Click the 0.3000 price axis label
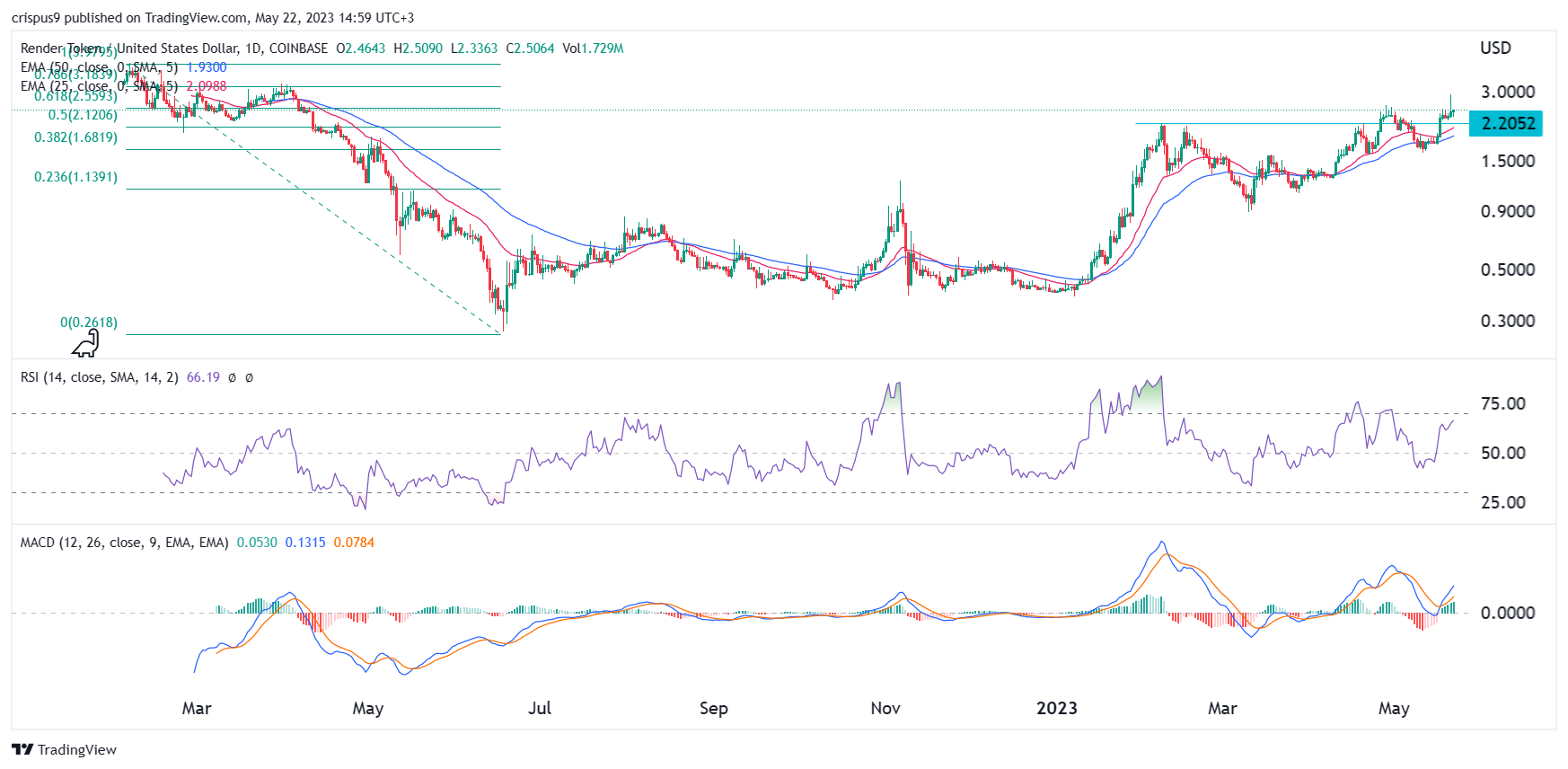Viewport: 1568px width, 769px height. point(1508,321)
